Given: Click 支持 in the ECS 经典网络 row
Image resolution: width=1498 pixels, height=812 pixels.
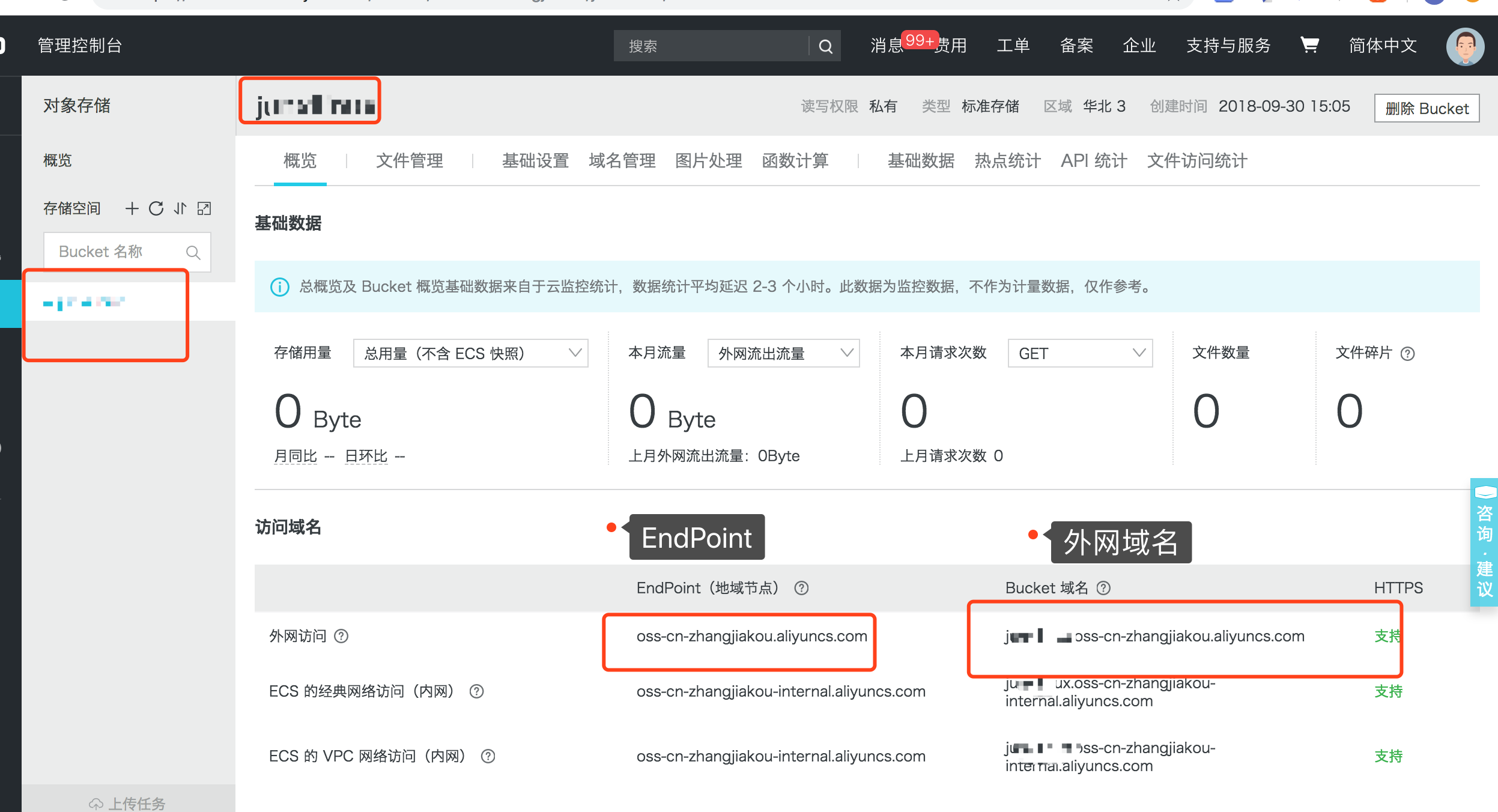Looking at the screenshot, I should click(1388, 691).
